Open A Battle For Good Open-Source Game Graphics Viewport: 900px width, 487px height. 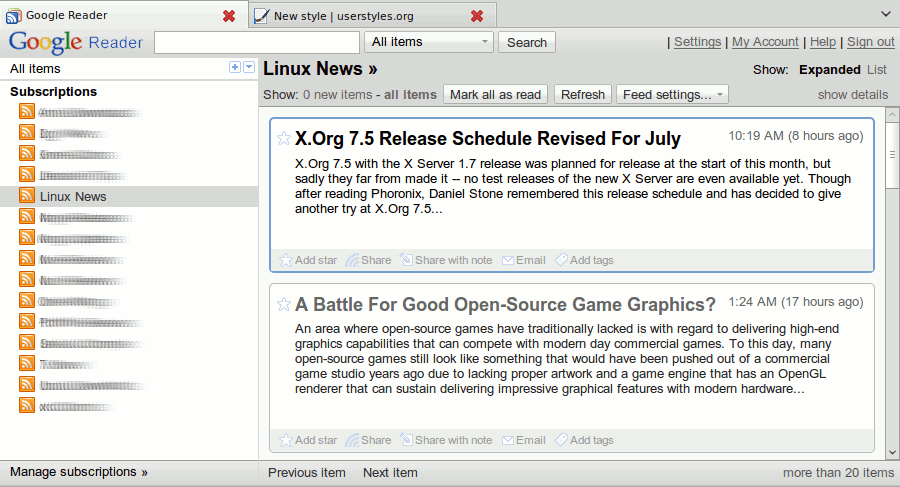(506, 304)
